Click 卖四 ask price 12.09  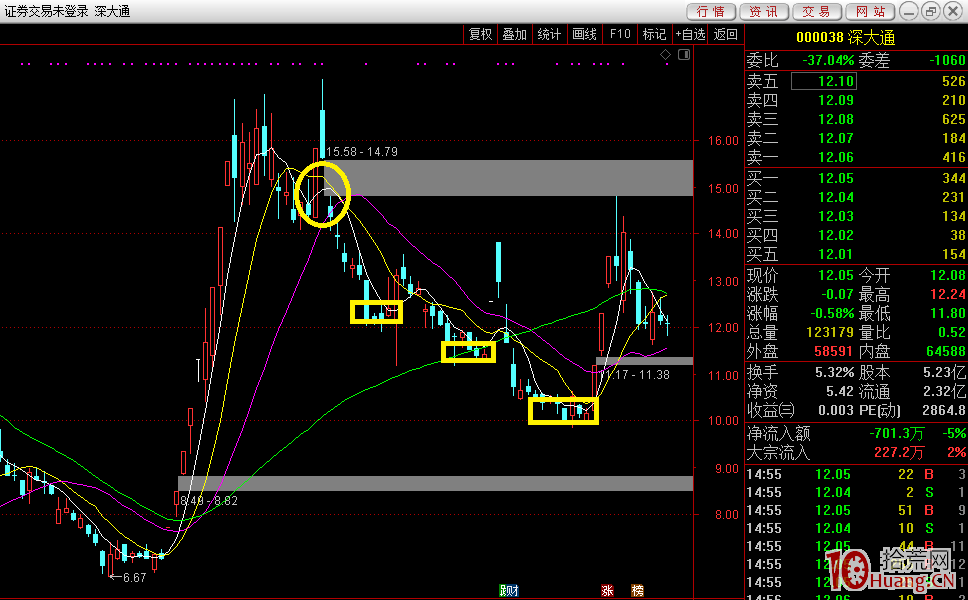[836, 100]
